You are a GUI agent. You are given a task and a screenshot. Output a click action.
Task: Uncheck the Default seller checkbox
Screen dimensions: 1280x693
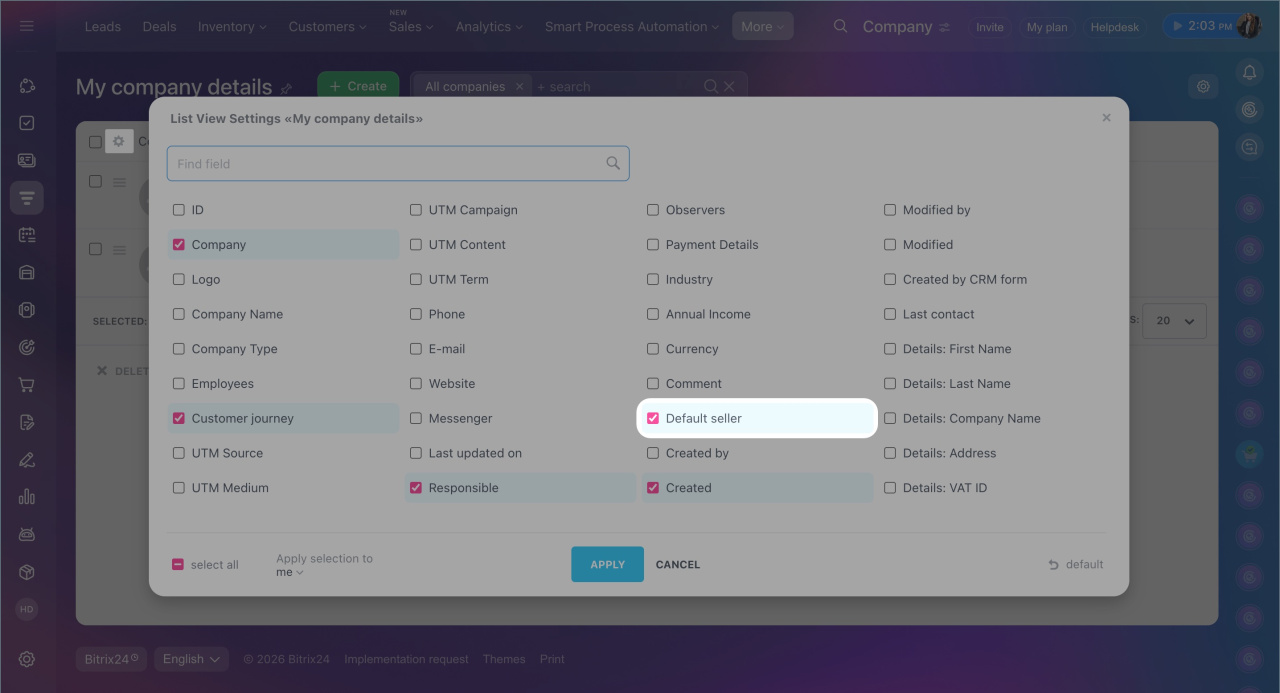tap(653, 419)
